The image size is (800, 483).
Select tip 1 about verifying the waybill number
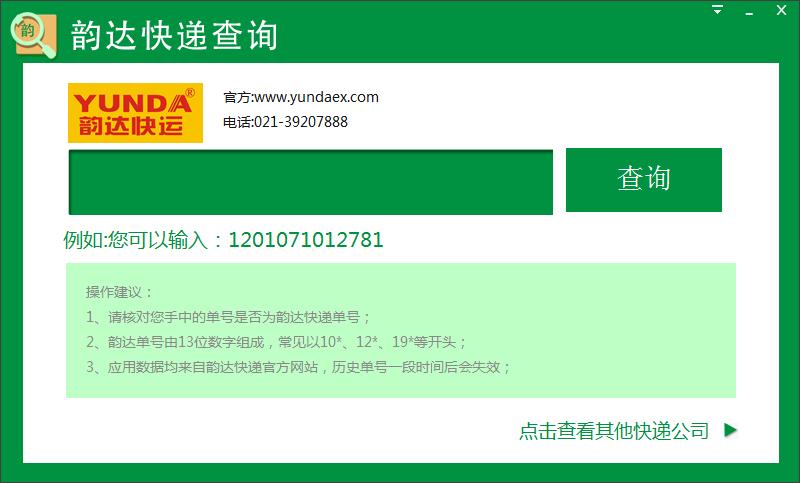(x=228, y=317)
